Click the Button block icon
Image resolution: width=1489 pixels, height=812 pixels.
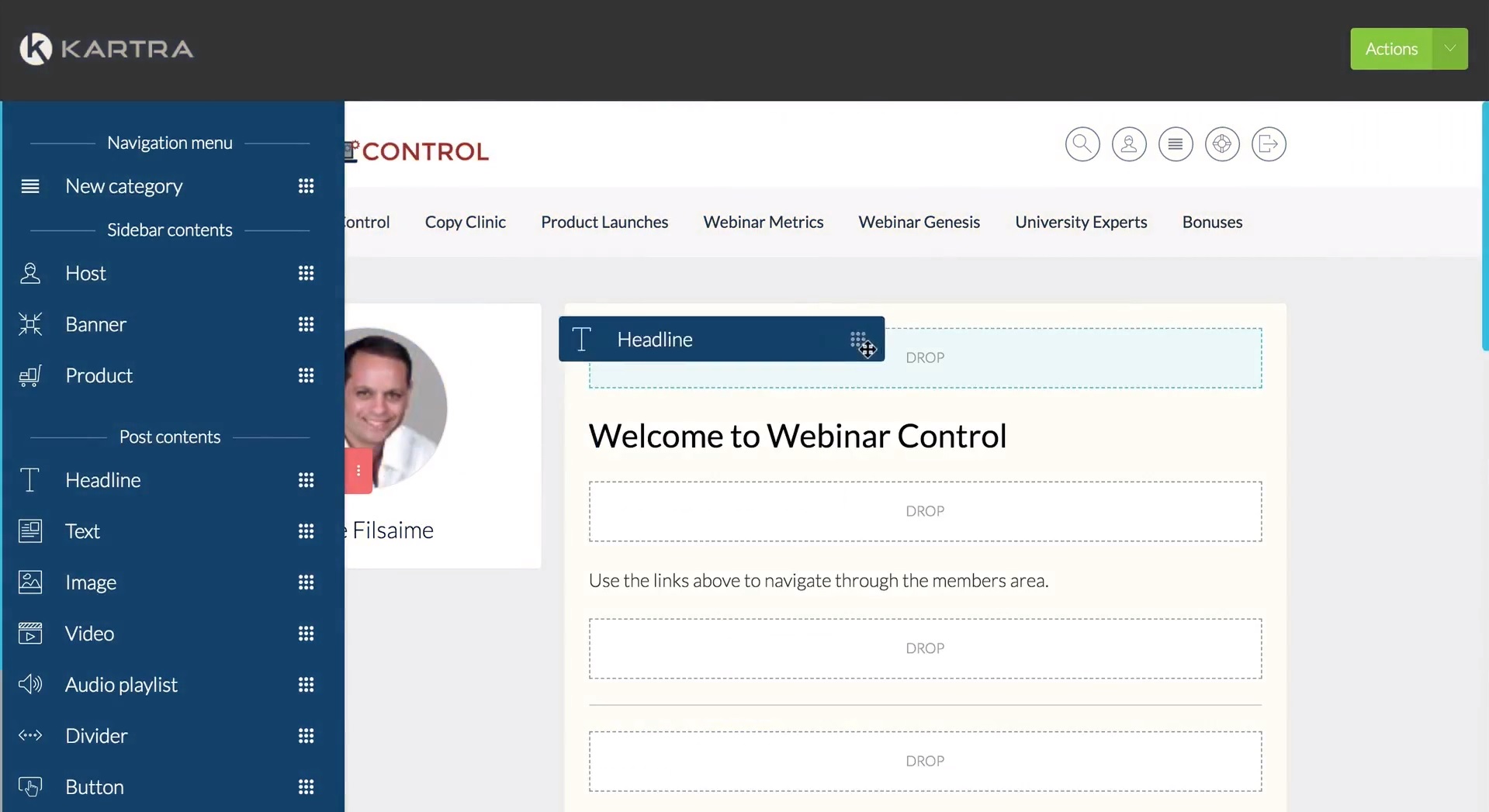pyautogui.click(x=30, y=787)
